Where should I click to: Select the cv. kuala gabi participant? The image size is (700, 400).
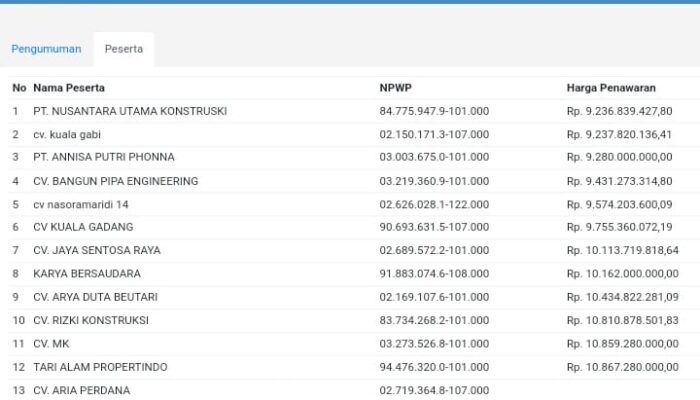81,134
